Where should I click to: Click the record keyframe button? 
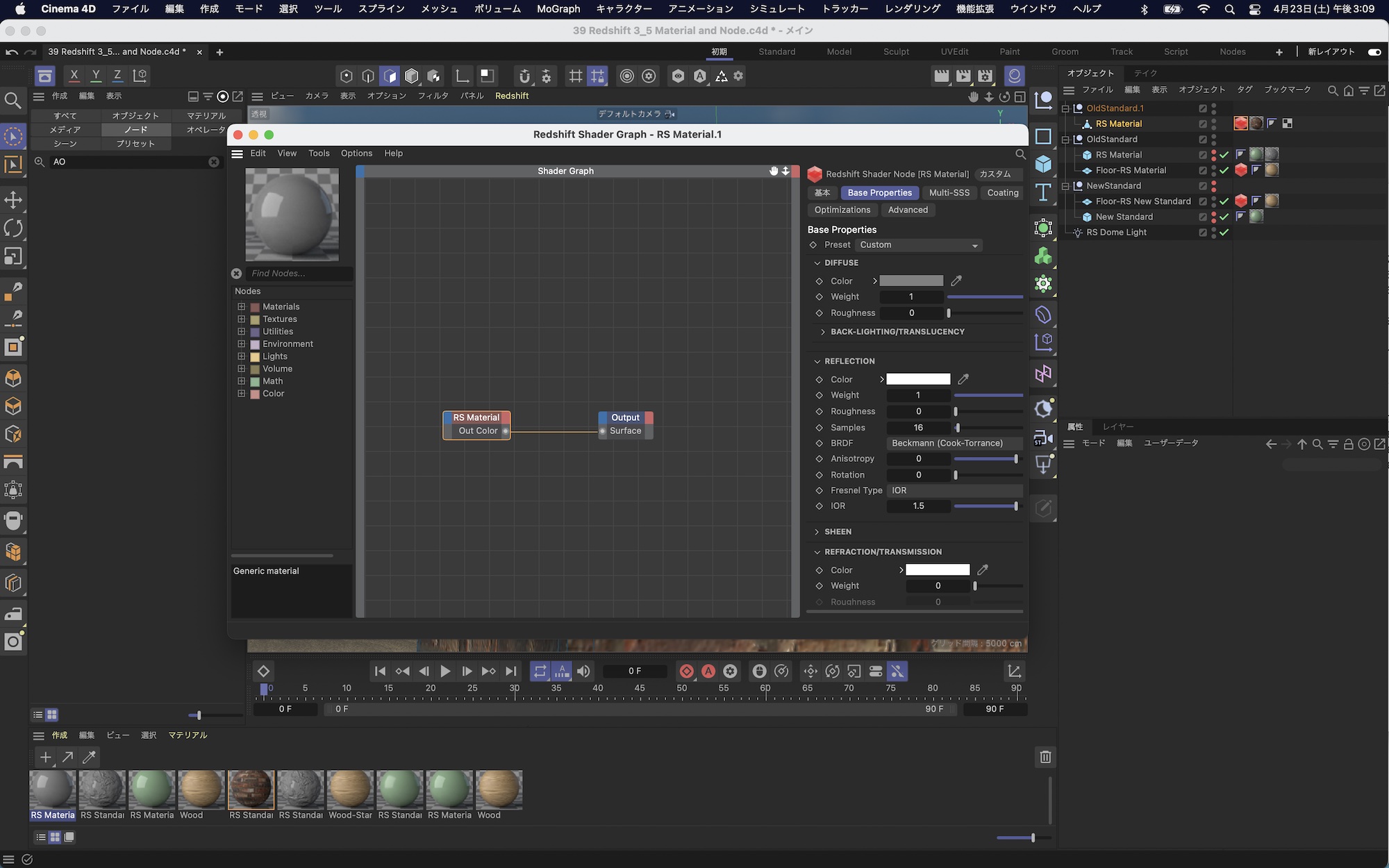pos(686,671)
